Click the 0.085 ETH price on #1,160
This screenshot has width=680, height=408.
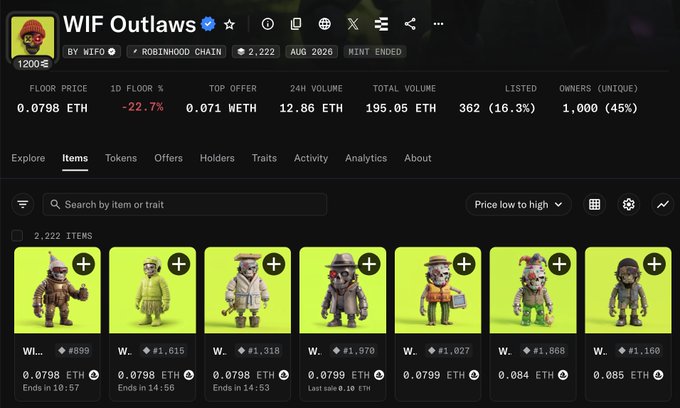click(622, 375)
